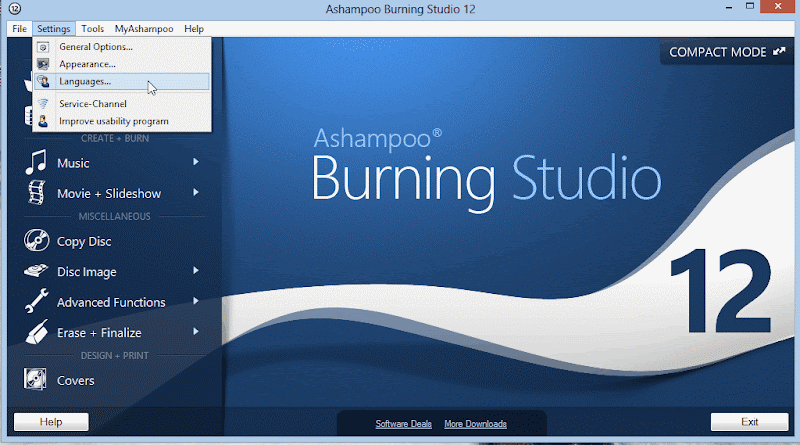Switch to COMPACT MODE
Viewport: 800px width, 445px height.
pyautogui.click(x=727, y=52)
